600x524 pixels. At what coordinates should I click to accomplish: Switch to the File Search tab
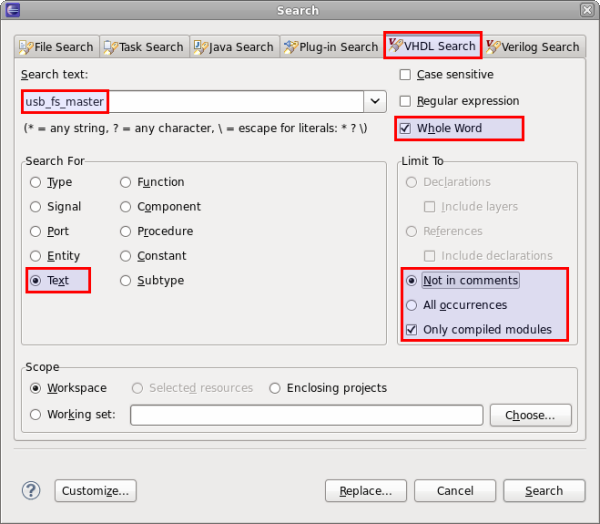click(57, 47)
